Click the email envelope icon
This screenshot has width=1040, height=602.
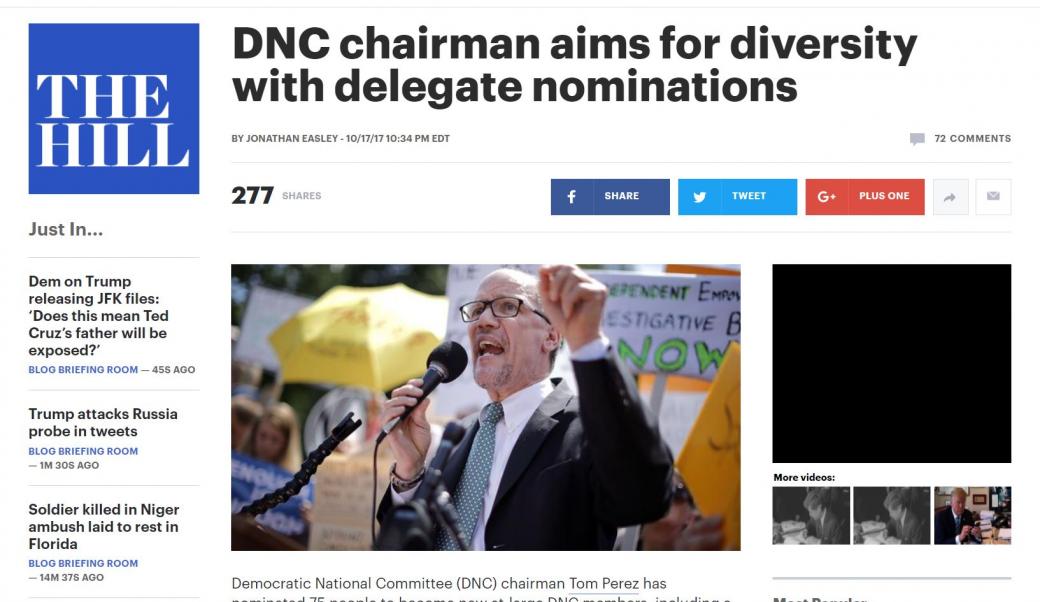(x=993, y=197)
